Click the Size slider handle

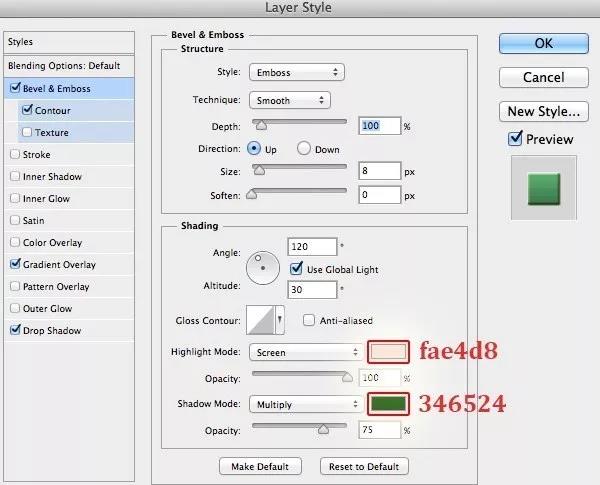tap(259, 170)
